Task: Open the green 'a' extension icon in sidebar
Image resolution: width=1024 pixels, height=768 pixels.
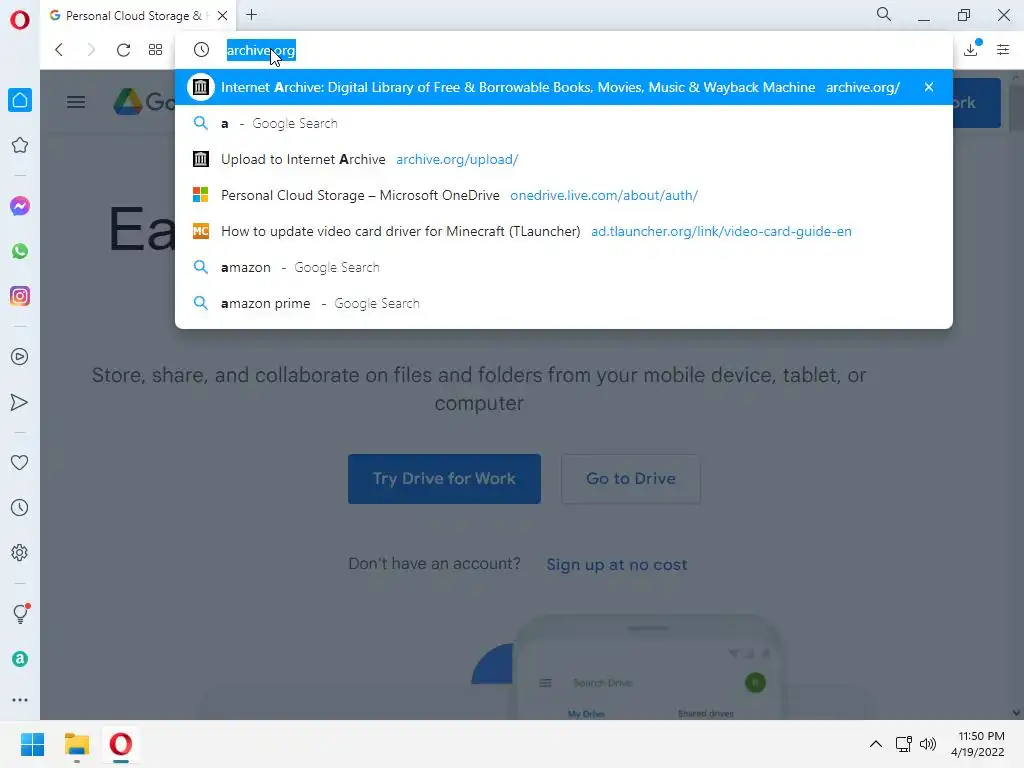Action: [x=20, y=659]
